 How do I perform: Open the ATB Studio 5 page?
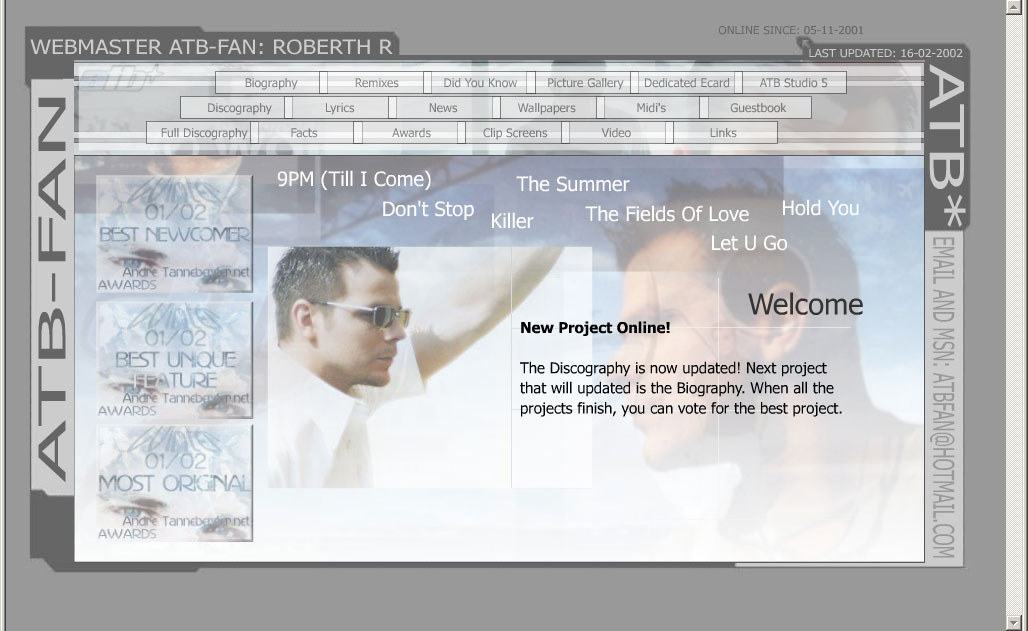[x=793, y=83]
